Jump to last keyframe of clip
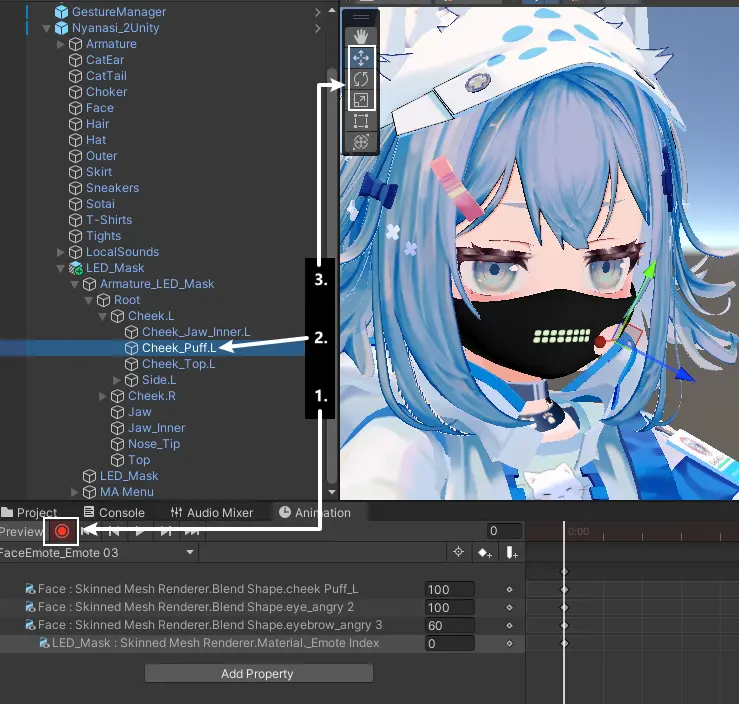 click(192, 532)
